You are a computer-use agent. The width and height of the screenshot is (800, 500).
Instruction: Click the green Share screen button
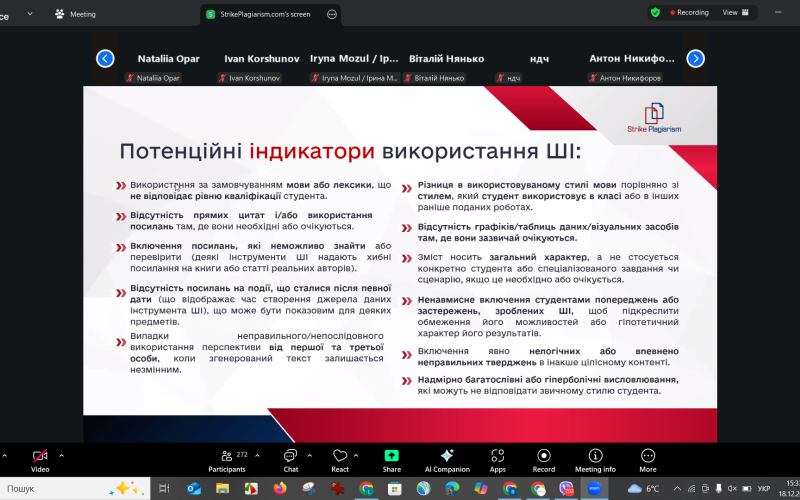tap(391, 457)
